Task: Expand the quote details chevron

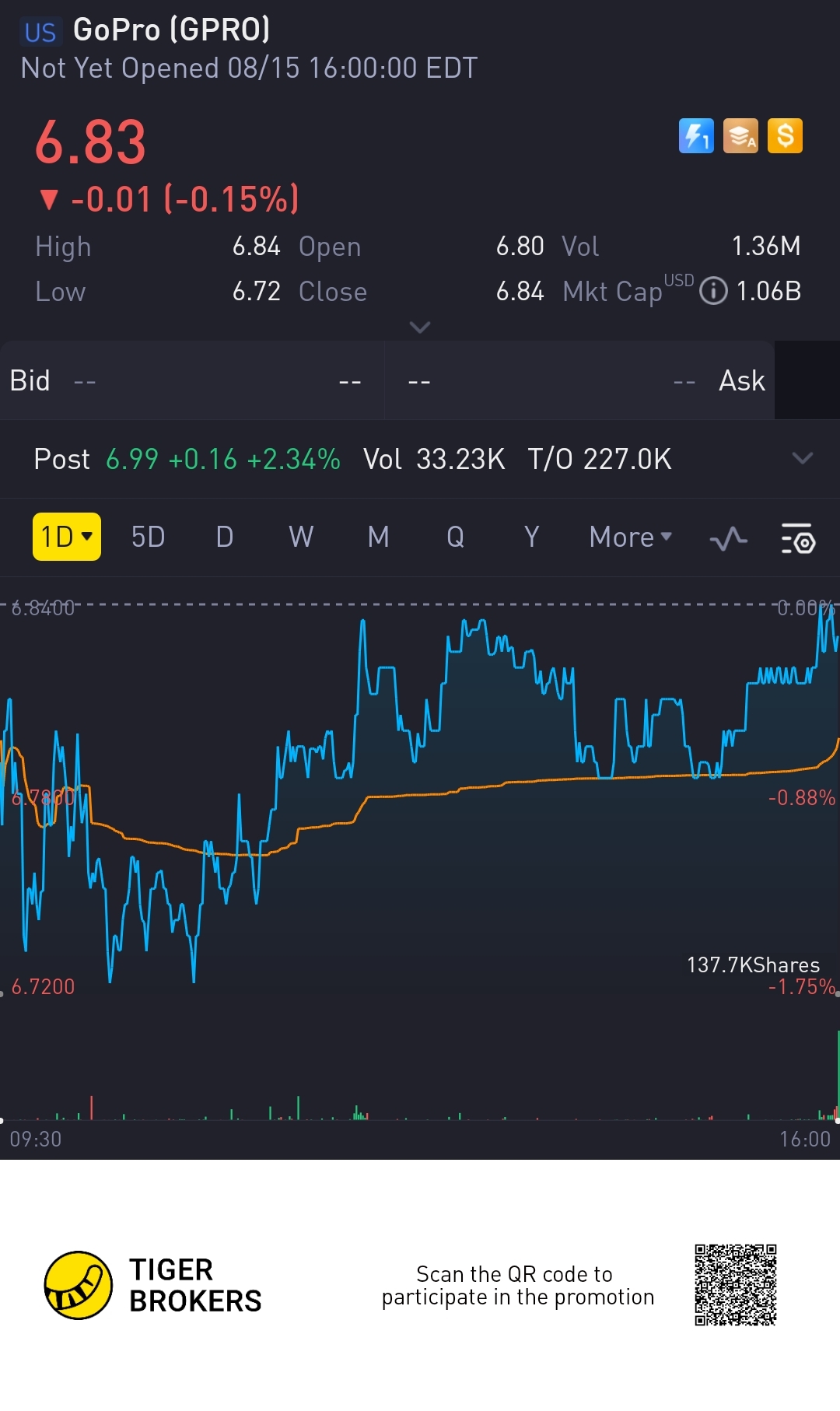Action: tap(420, 327)
